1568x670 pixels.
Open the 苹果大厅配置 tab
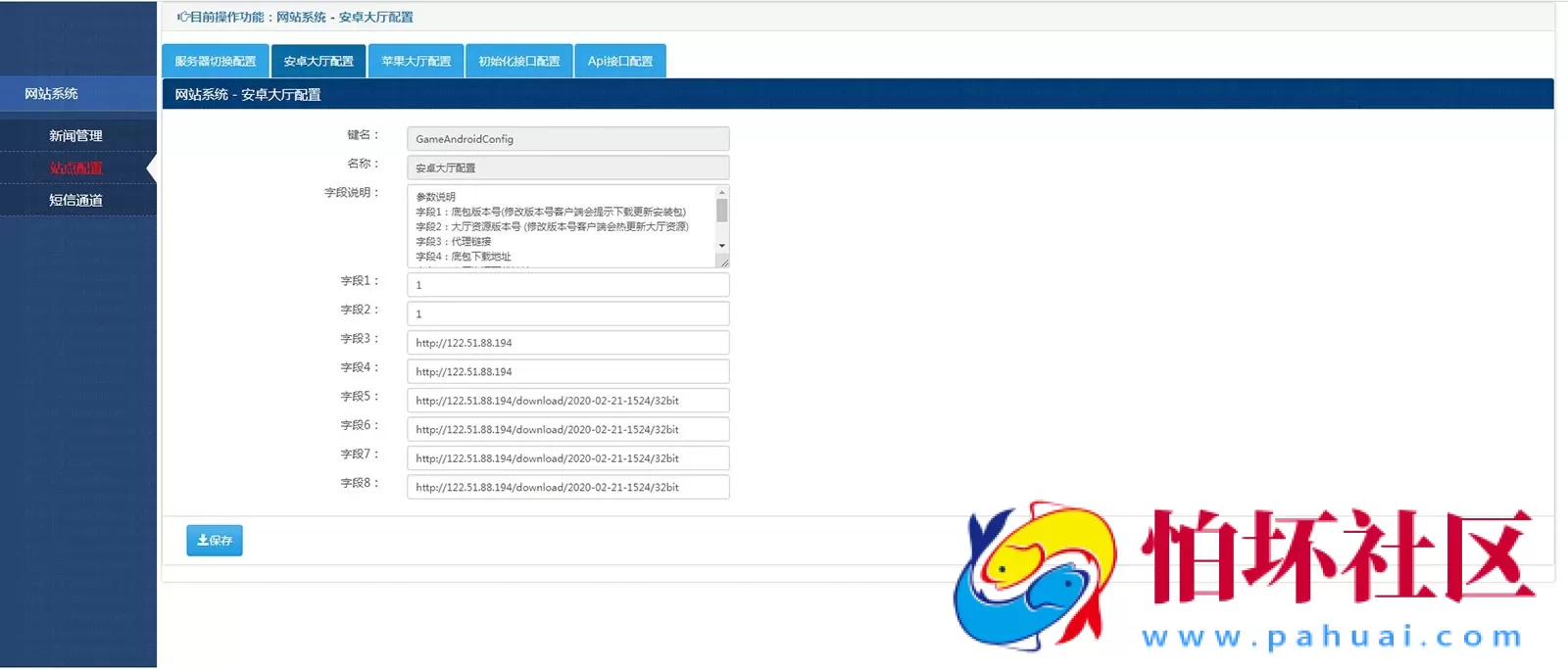click(416, 61)
